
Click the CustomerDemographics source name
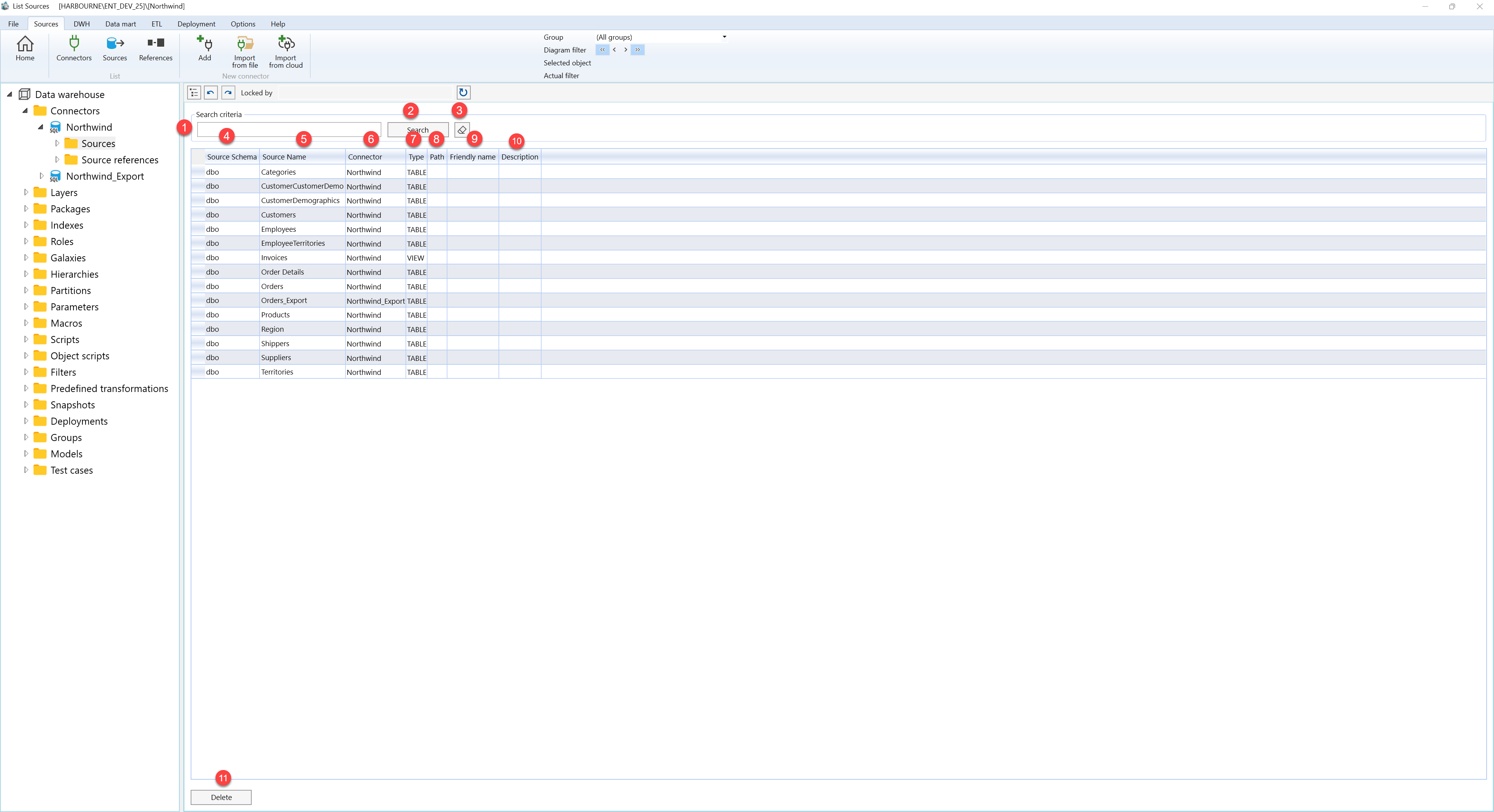point(300,201)
